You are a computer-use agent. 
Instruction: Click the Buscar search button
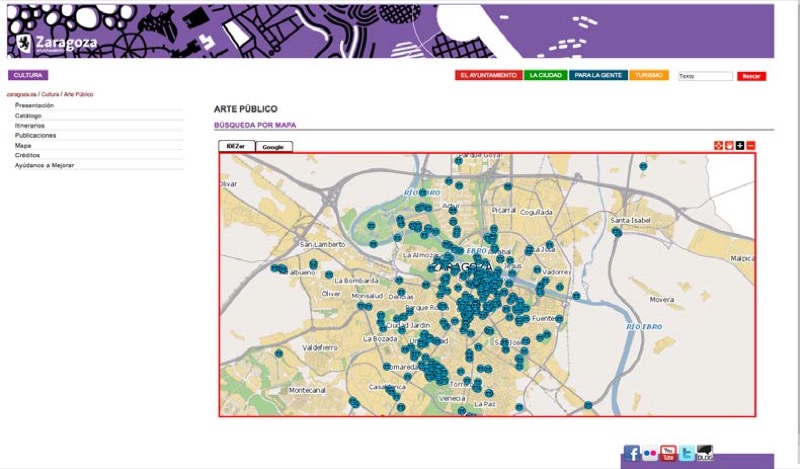click(751, 76)
